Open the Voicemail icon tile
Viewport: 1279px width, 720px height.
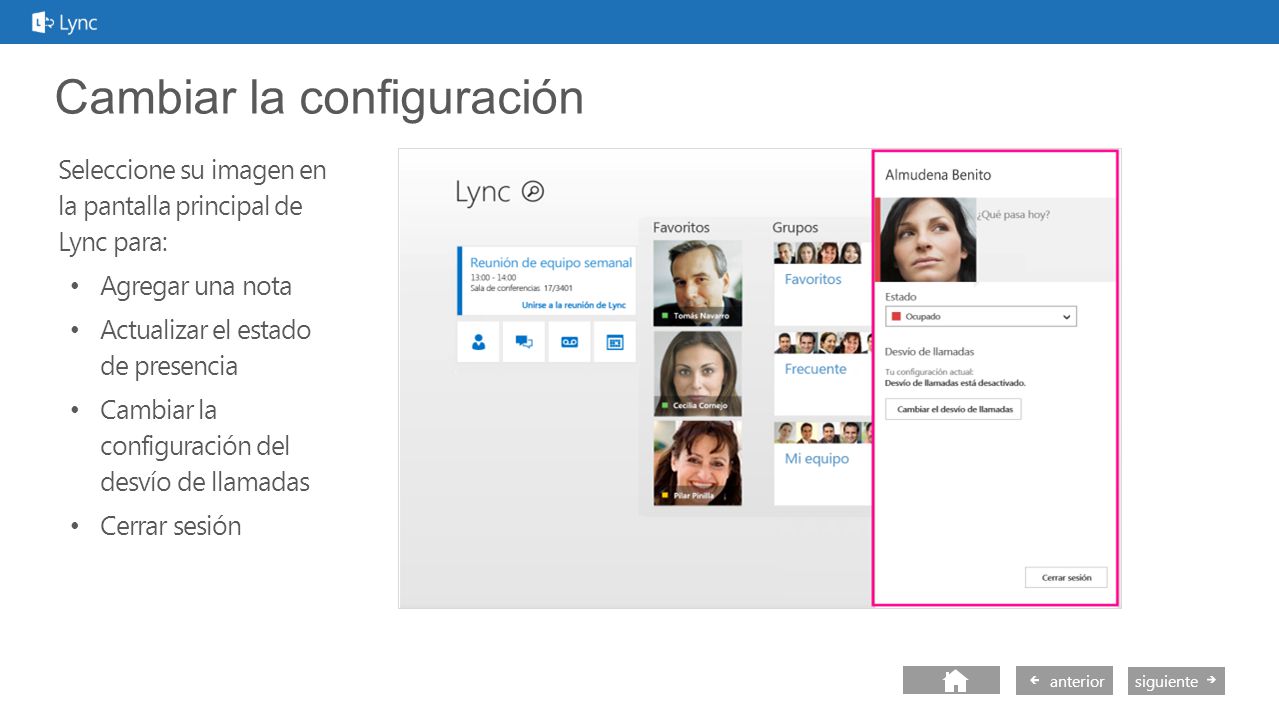(x=569, y=342)
